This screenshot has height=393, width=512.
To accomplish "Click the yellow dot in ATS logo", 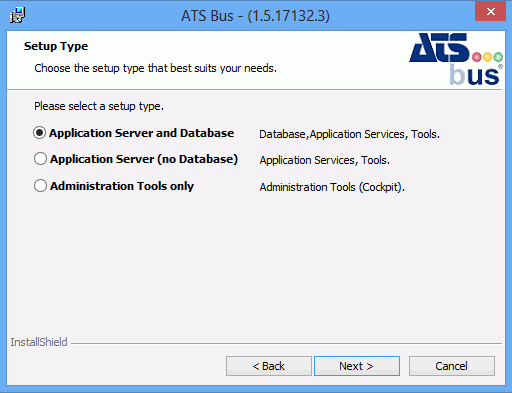I will coord(487,57).
